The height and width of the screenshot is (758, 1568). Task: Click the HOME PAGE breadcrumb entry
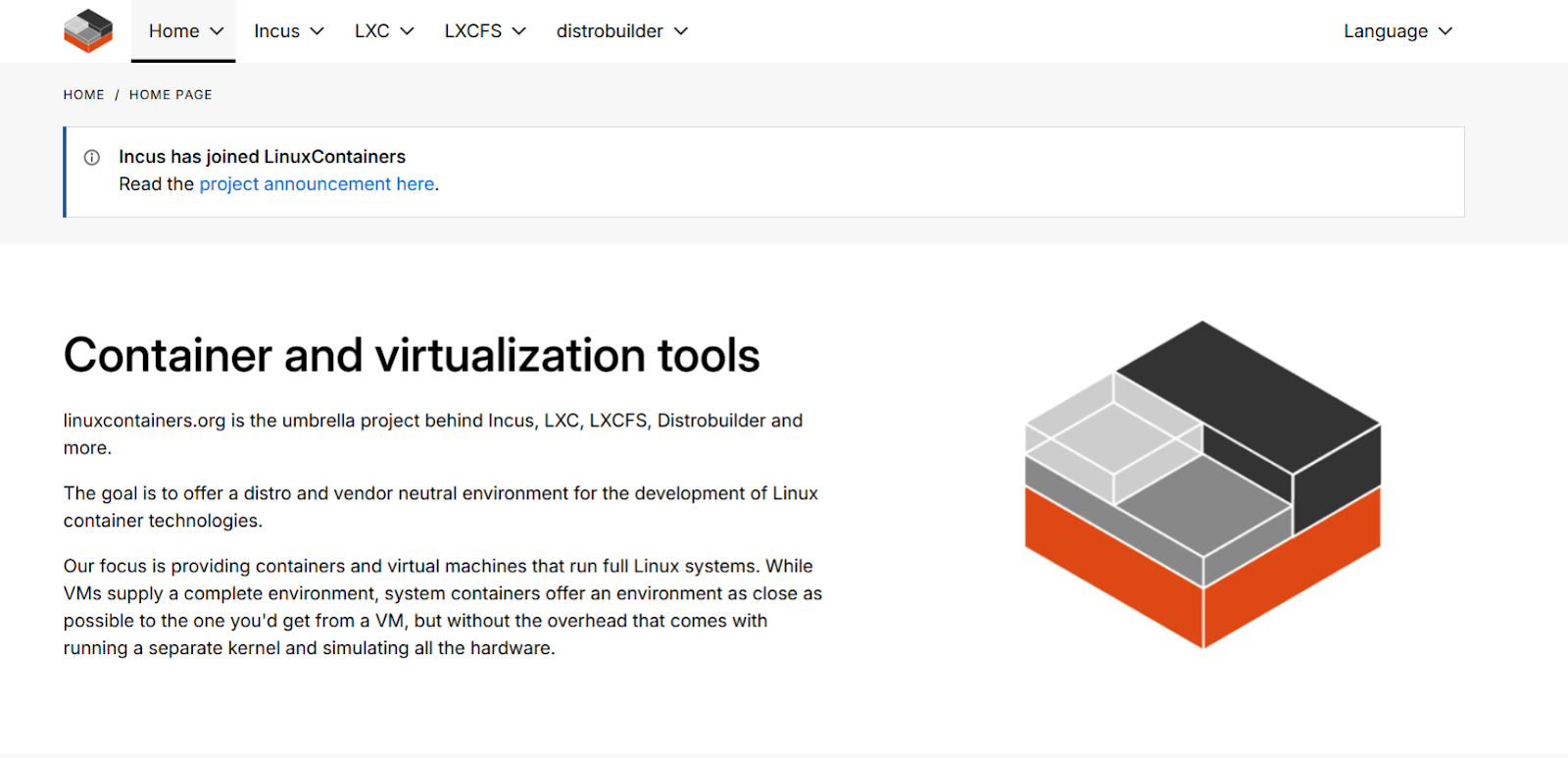[x=171, y=95]
